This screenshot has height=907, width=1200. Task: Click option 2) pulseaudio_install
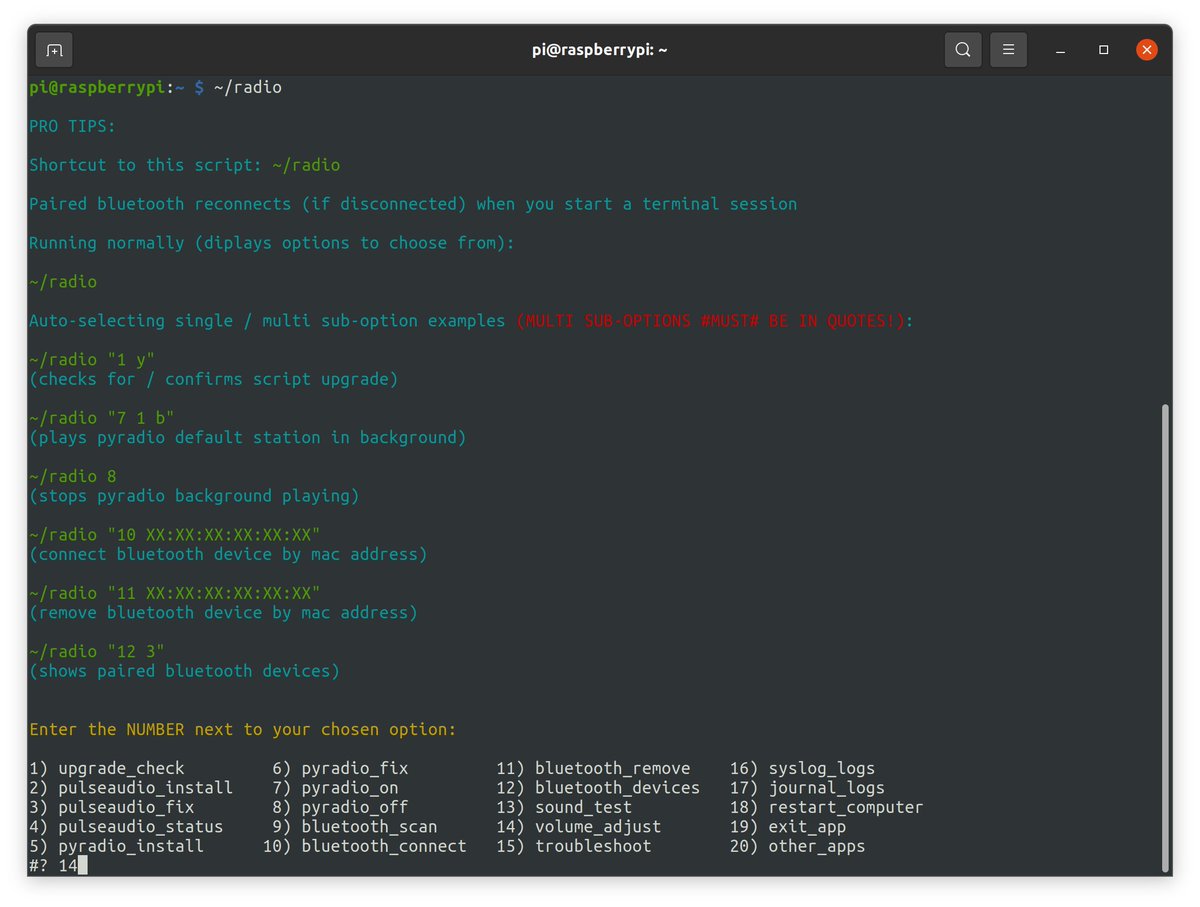point(131,788)
